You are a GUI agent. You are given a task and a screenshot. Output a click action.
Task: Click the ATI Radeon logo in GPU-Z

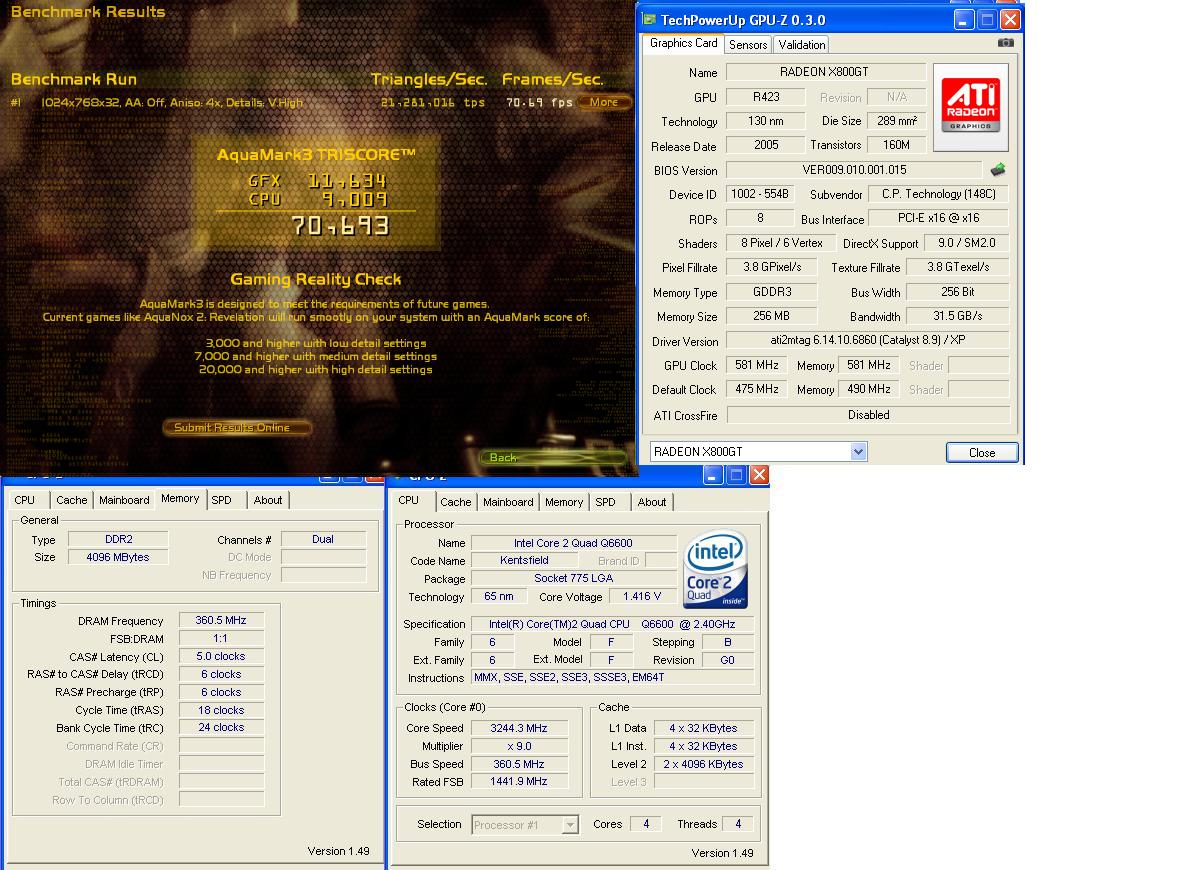coord(971,107)
